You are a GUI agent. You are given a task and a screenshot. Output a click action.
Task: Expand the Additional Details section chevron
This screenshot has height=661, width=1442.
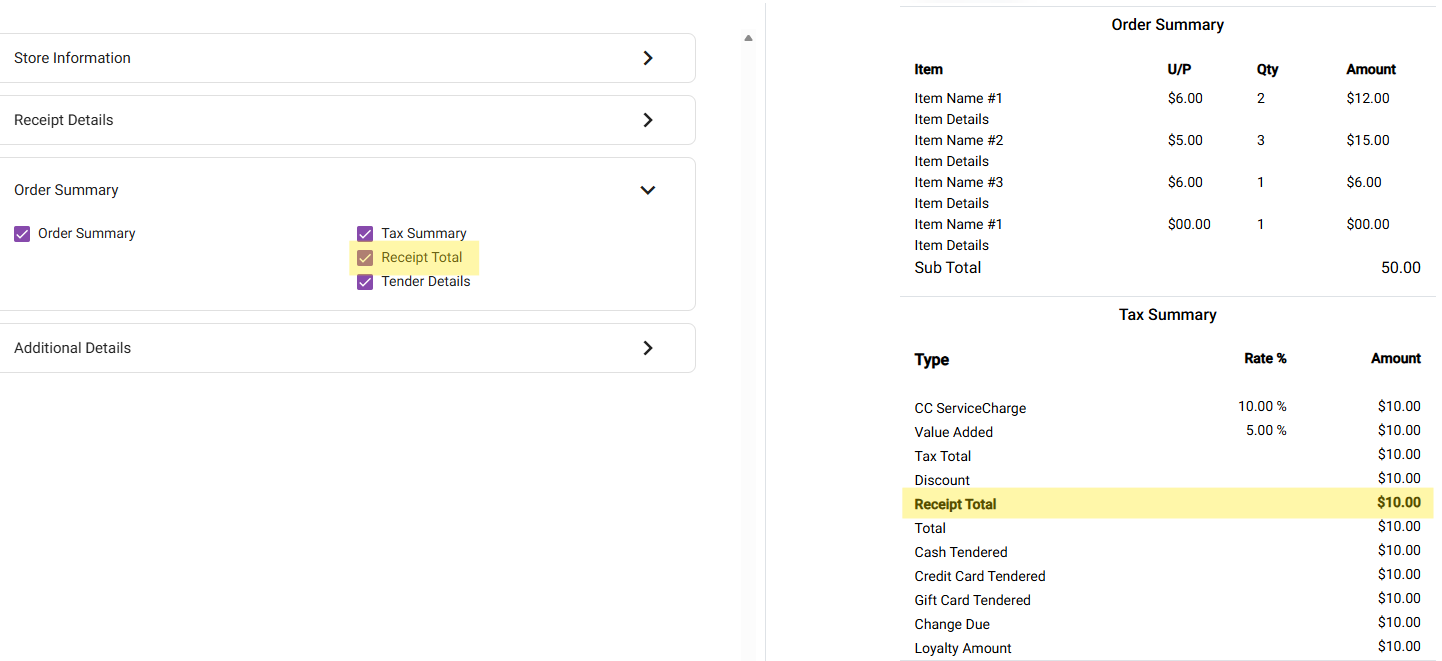[648, 348]
